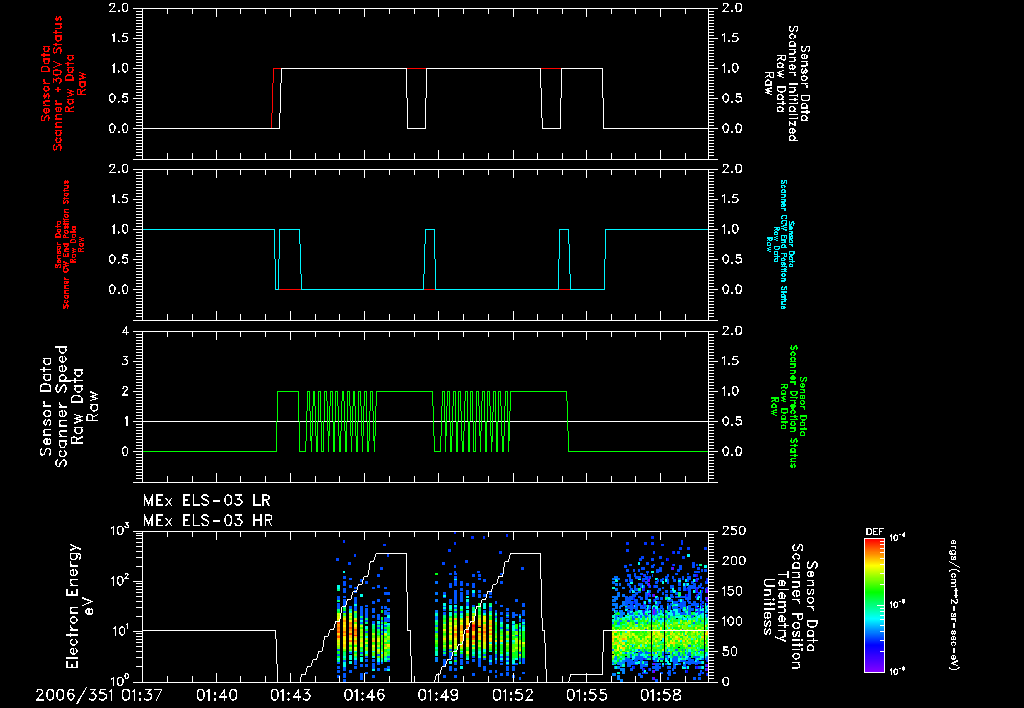This screenshot has width=1024, height=708.
Task: Click the 'ergs/(cm**2-sr-sec-eV)' units label
Action: point(953,604)
